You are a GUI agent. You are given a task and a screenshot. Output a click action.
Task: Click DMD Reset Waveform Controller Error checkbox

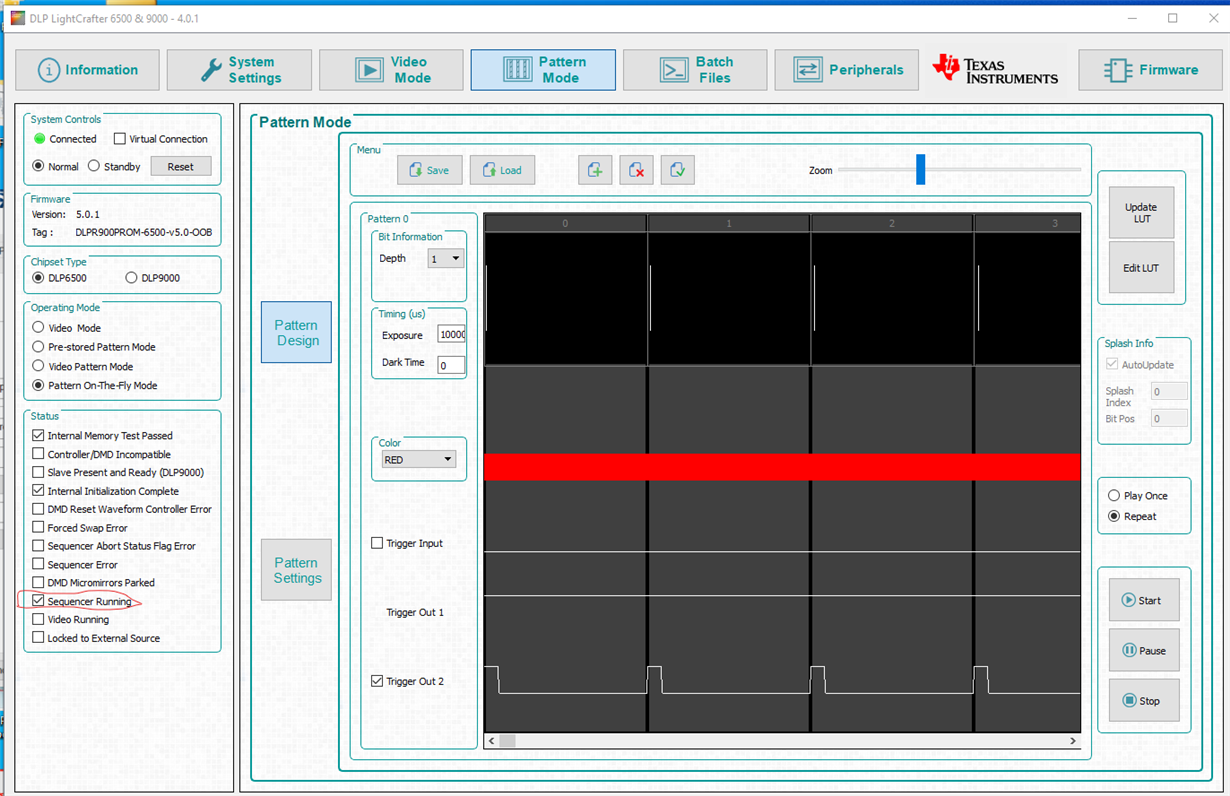[x=38, y=509]
